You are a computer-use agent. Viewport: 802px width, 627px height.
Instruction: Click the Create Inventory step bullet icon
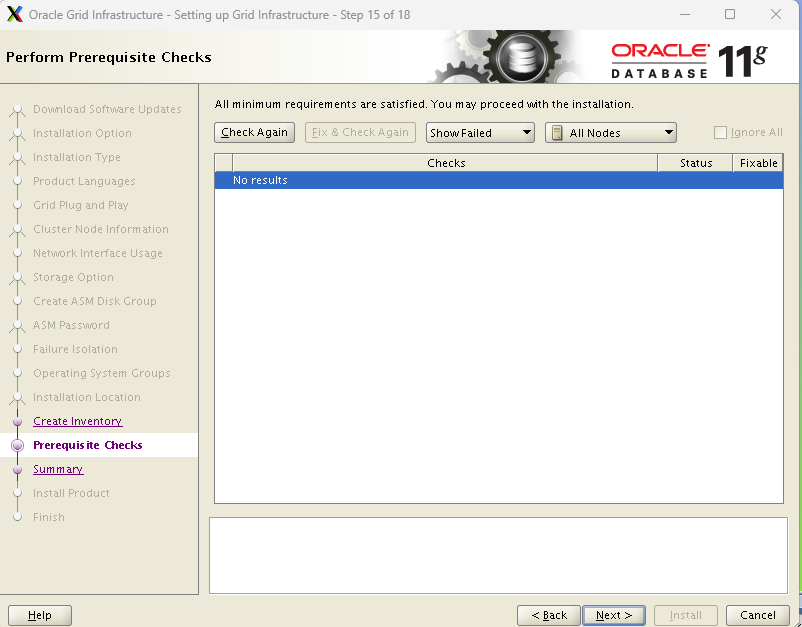click(x=17, y=421)
